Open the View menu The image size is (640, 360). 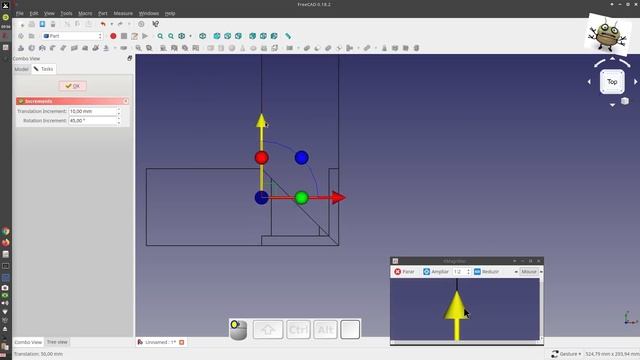coord(49,13)
